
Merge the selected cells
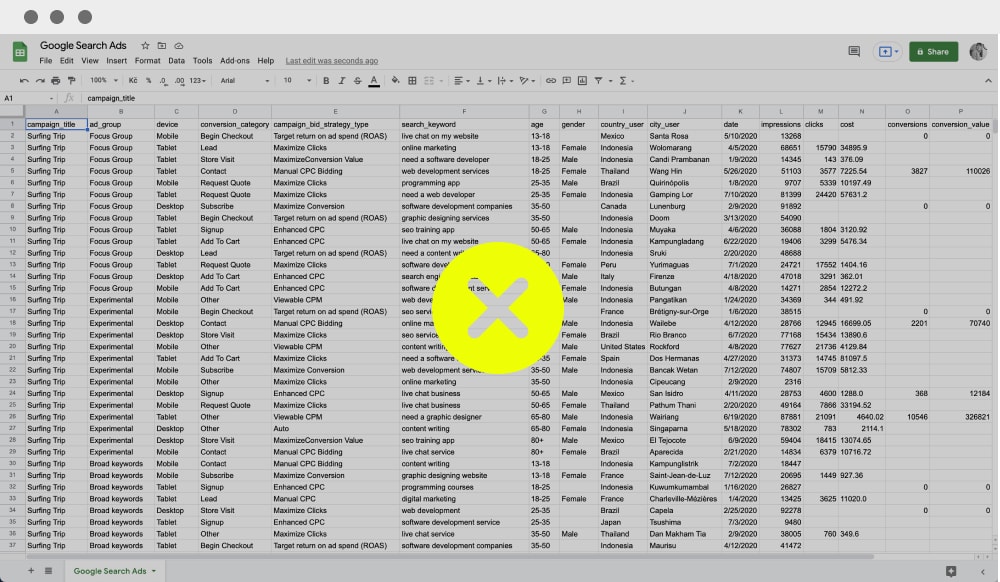[429, 81]
